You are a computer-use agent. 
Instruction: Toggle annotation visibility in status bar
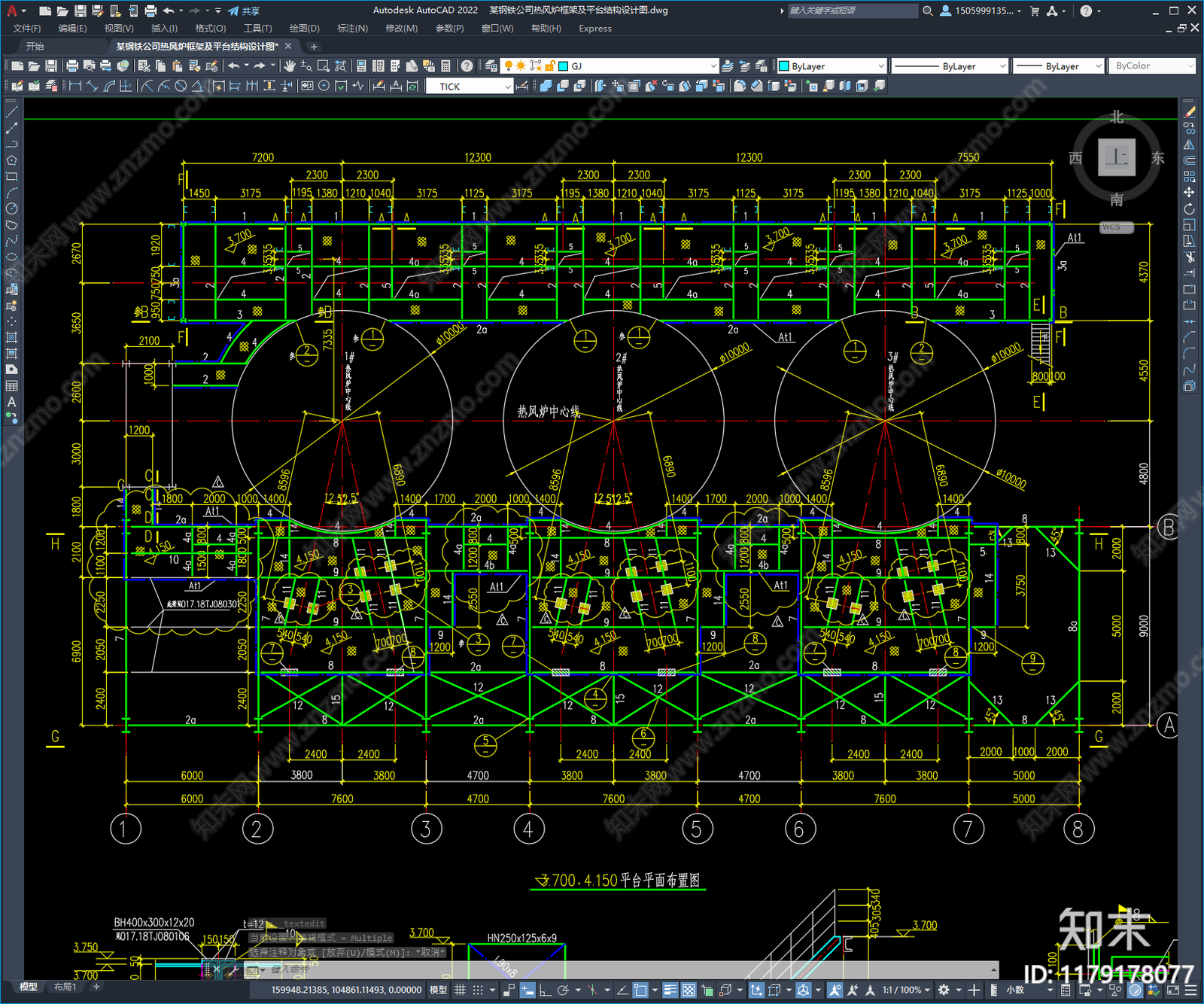point(835,990)
